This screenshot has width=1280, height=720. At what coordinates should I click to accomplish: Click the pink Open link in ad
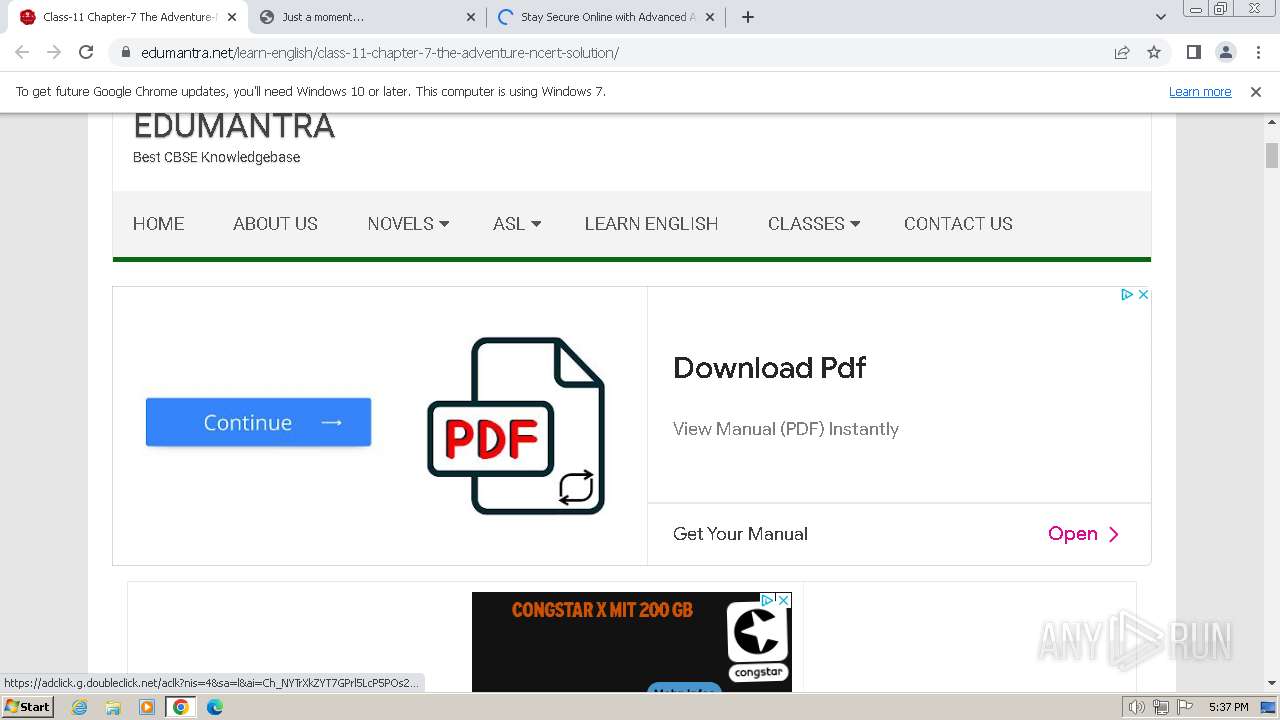(x=1084, y=534)
